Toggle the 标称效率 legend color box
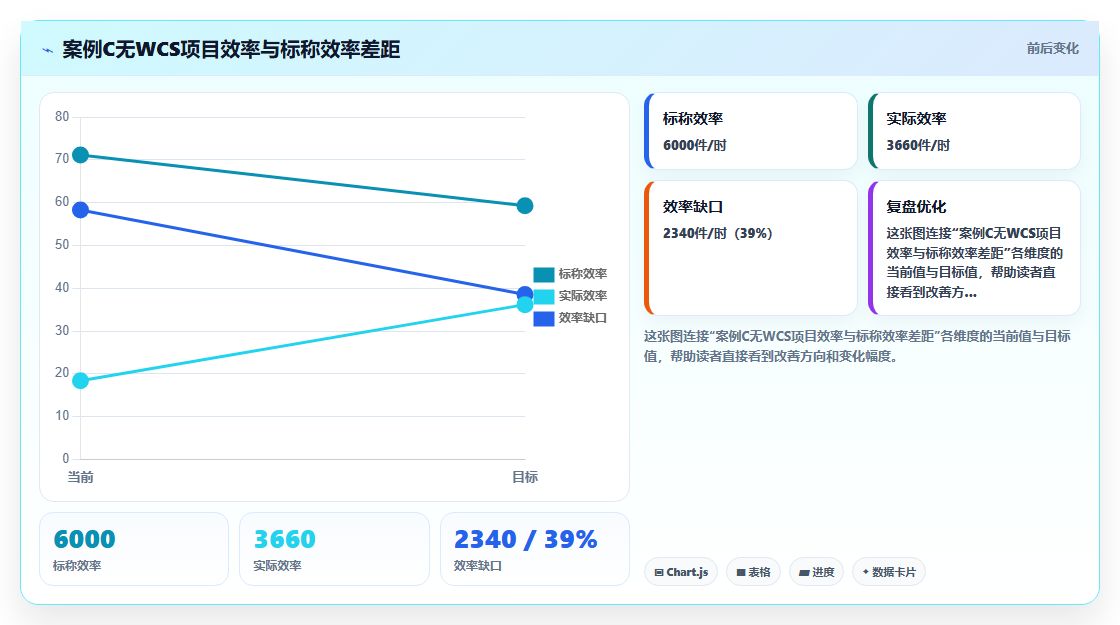The width and height of the screenshot is (1120, 625). pyautogui.click(x=544, y=274)
